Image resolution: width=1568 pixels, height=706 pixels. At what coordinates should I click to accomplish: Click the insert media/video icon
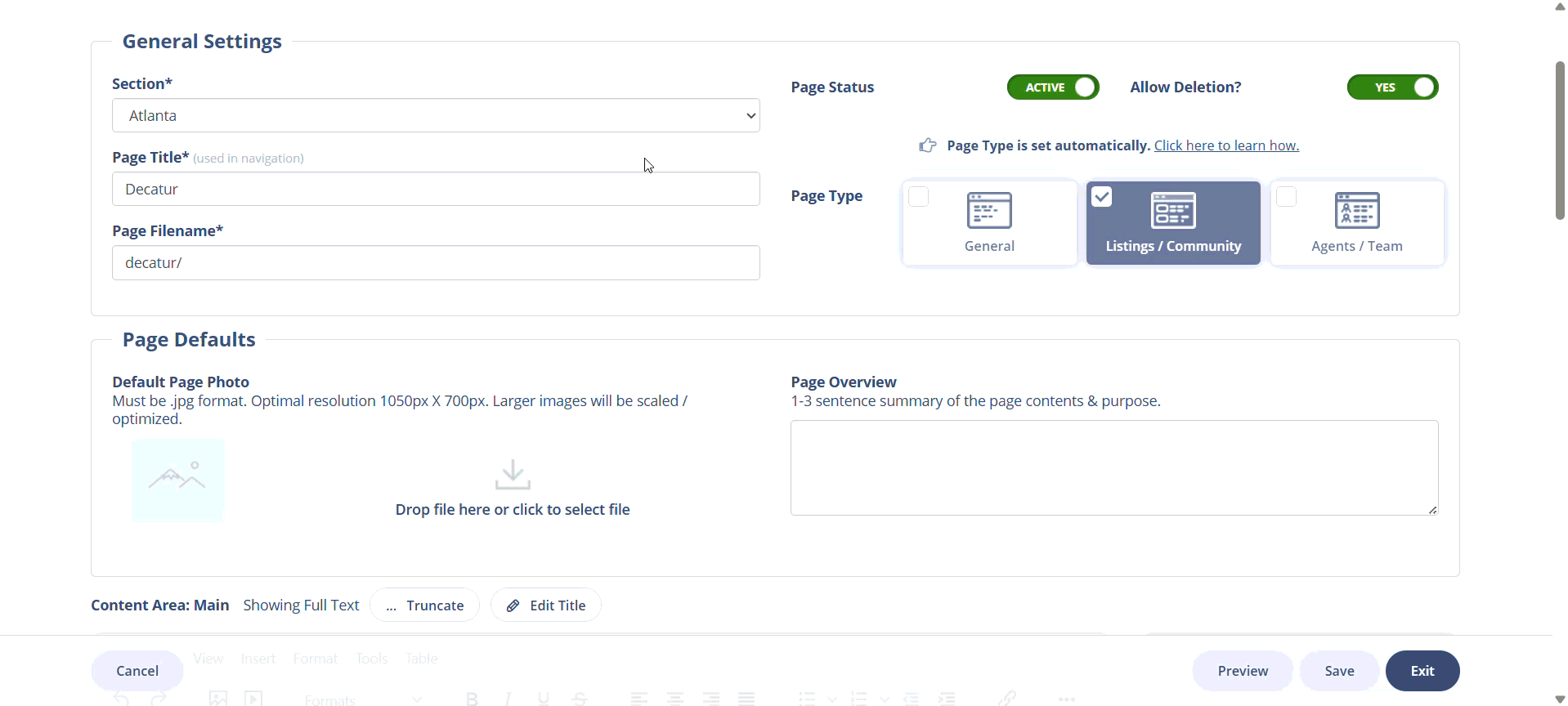(253, 699)
